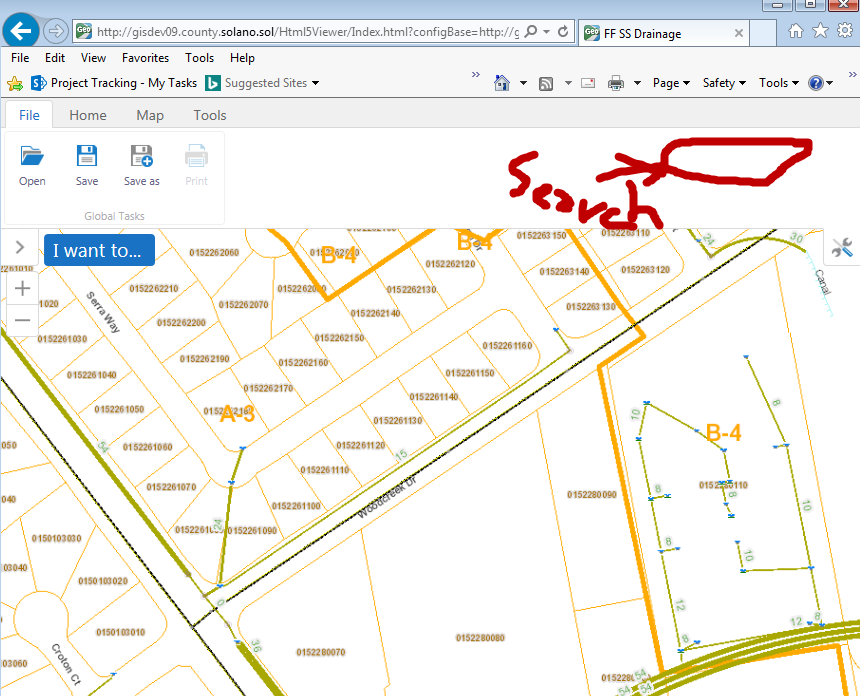Open browser settings gear icon
Image resolution: width=860 pixels, height=696 pixels.
[845, 30]
